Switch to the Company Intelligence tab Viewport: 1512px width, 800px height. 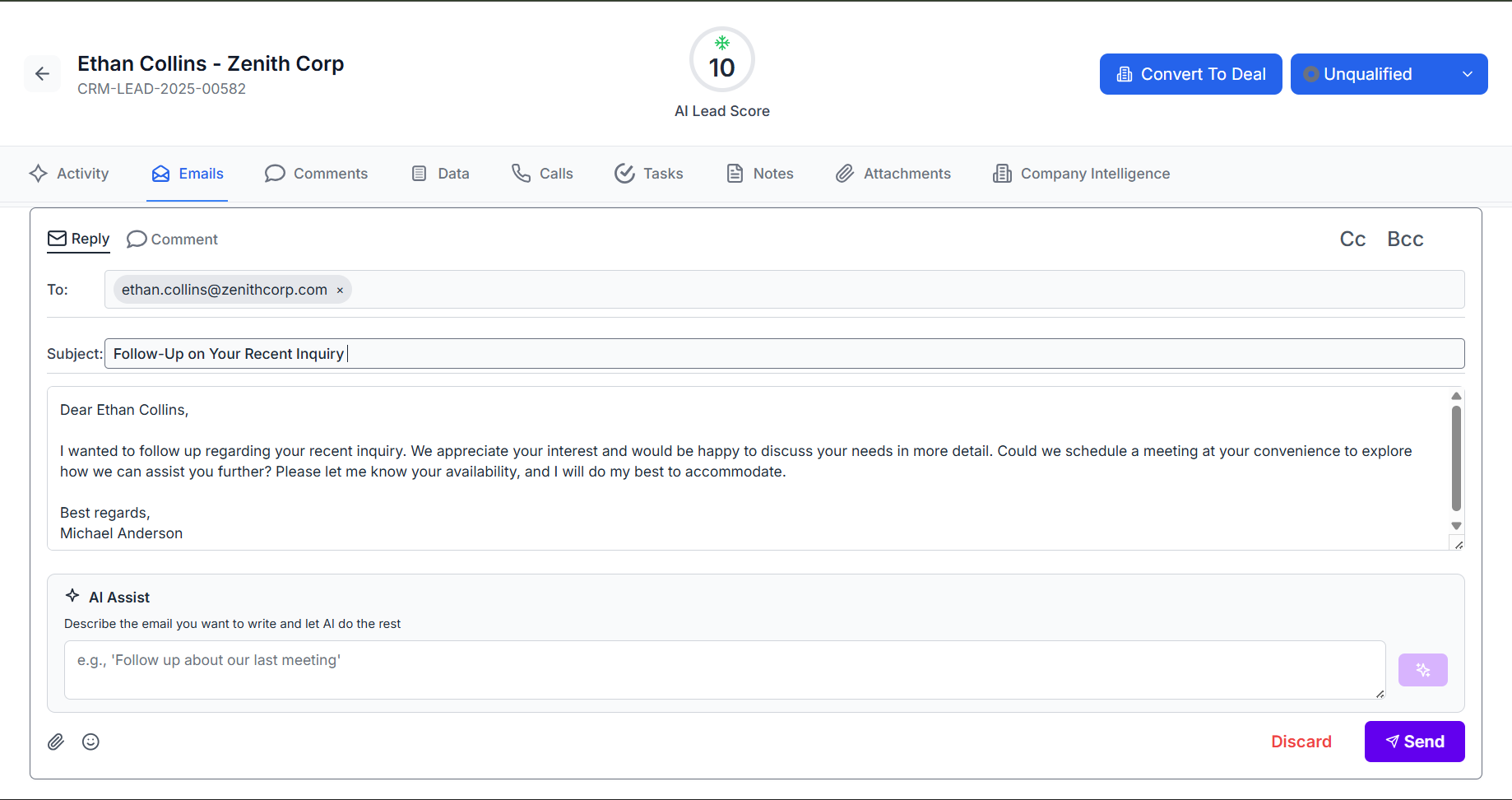click(x=1081, y=174)
